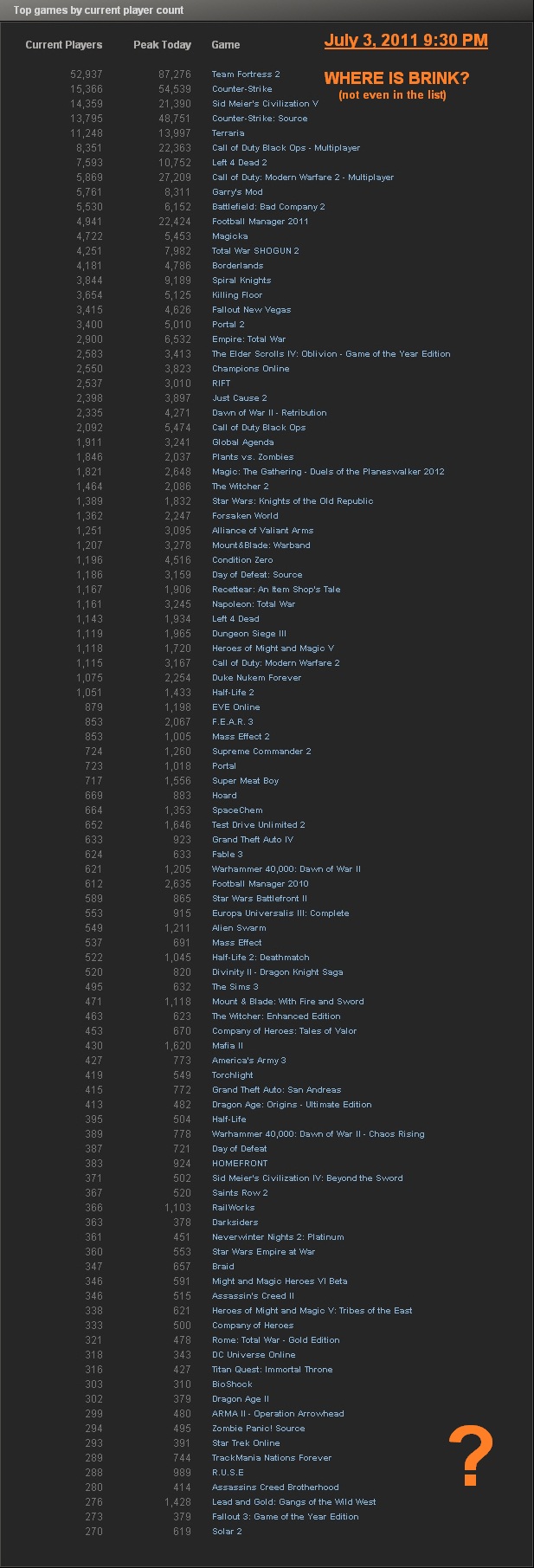Select Super Meat Boy from list
This screenshot has width=534, height=1568.
[x=245, y=781]
